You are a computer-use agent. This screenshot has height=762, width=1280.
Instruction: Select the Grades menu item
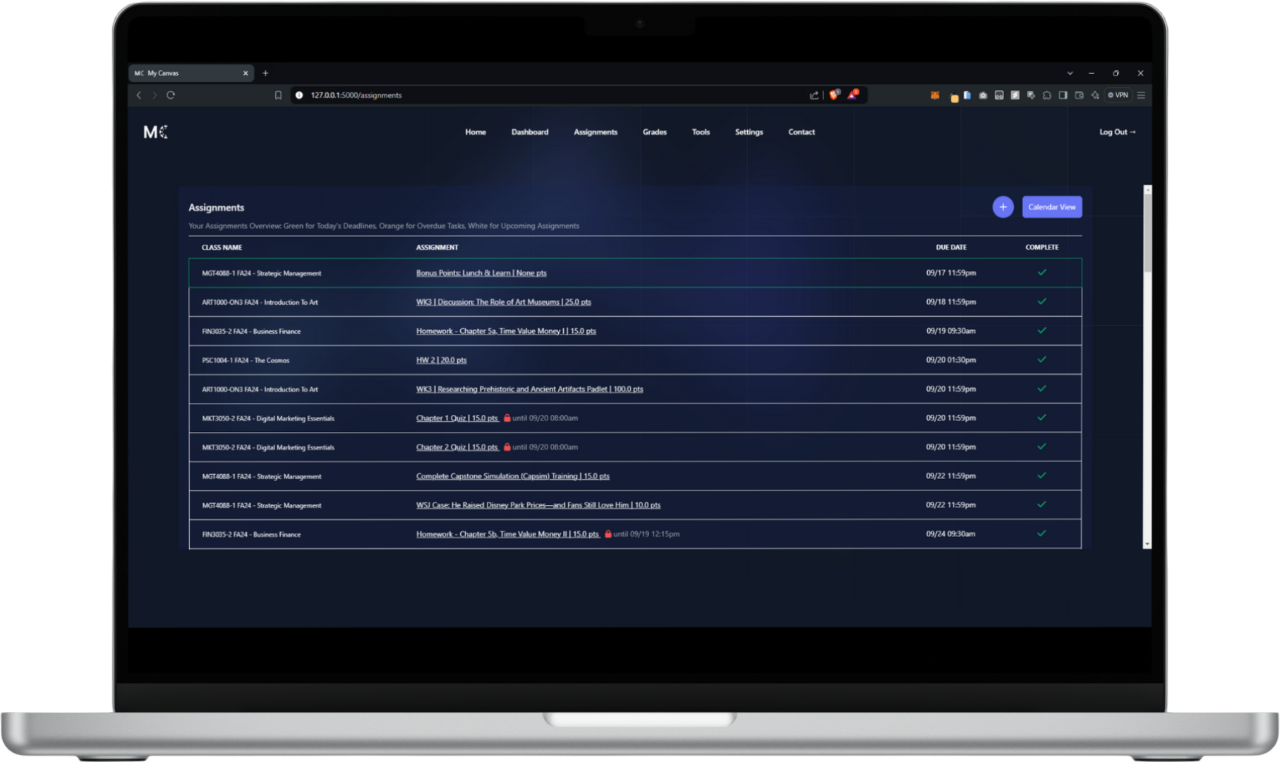654,131
